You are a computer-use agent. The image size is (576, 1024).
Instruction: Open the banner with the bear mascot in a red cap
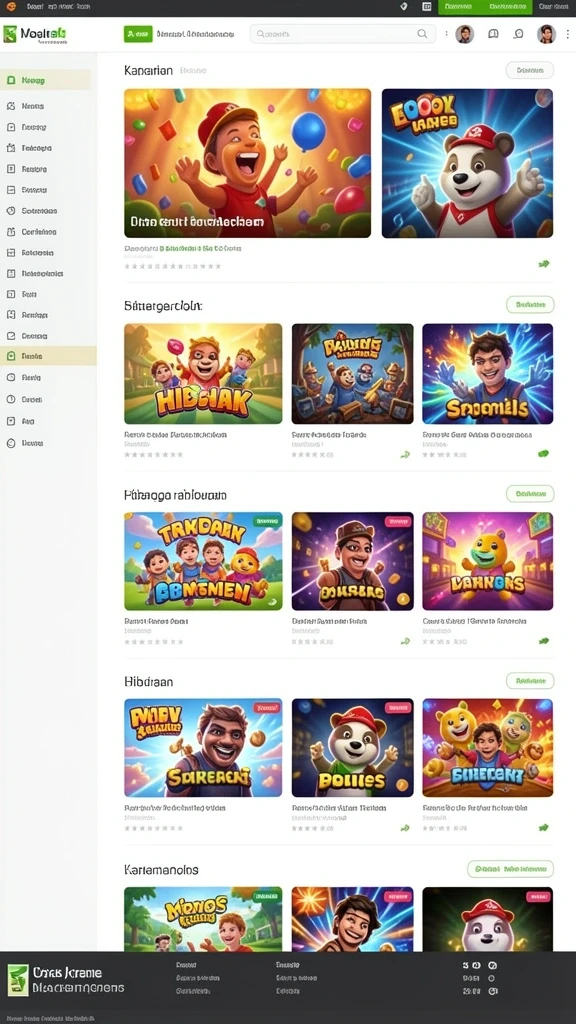click(468, 163)
